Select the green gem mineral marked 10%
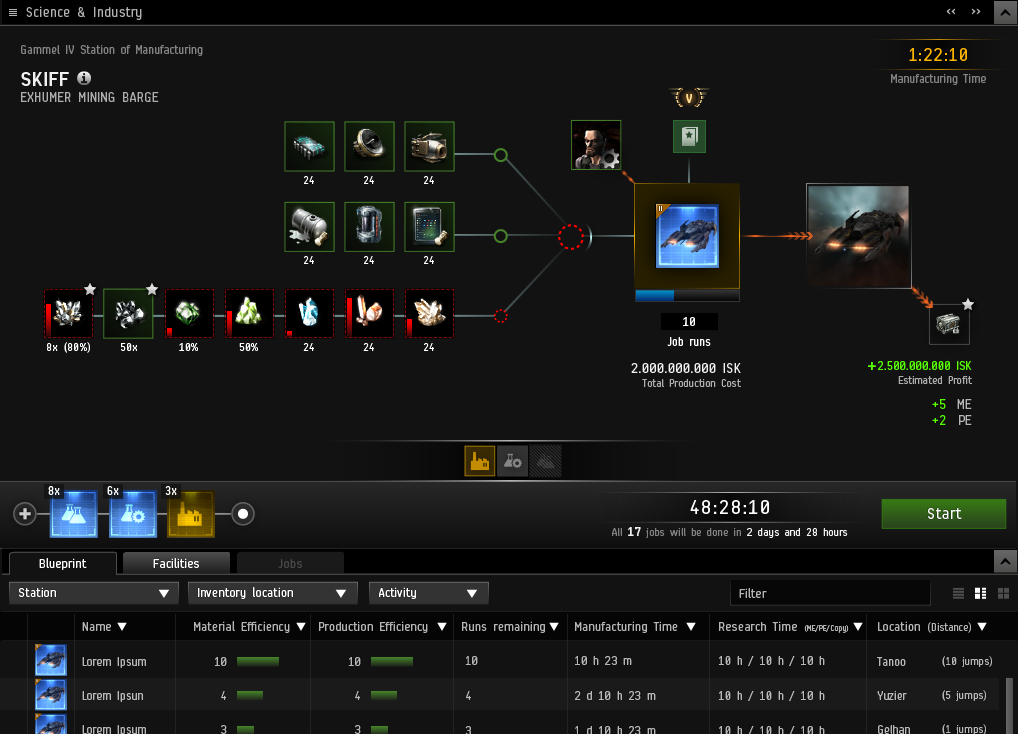Image resolution: width=1018 pixels, height=734 pixels. (x=189, y=313)
